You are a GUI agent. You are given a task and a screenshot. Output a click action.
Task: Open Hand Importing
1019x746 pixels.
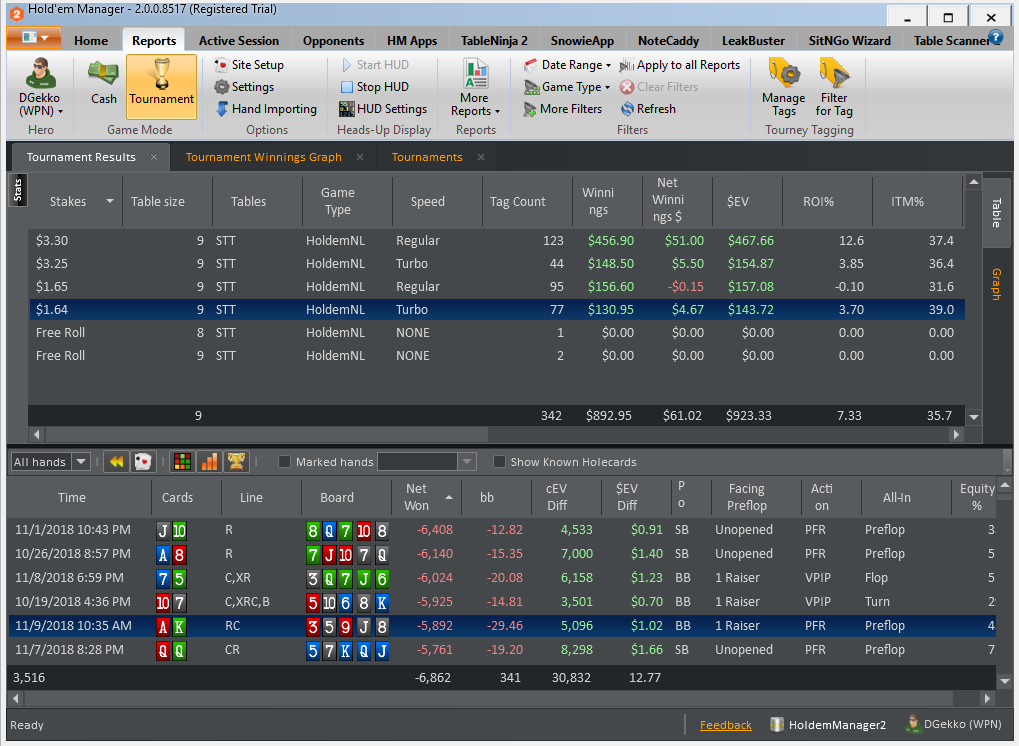coord(266,109)
